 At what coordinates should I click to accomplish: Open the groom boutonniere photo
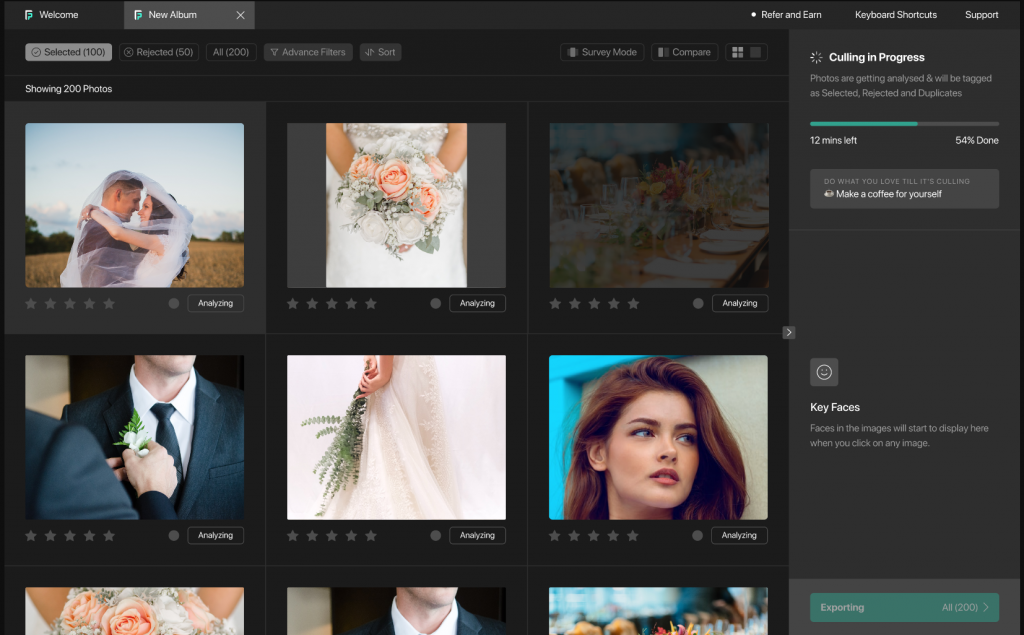pyautogui.click(x=135, y=437)
